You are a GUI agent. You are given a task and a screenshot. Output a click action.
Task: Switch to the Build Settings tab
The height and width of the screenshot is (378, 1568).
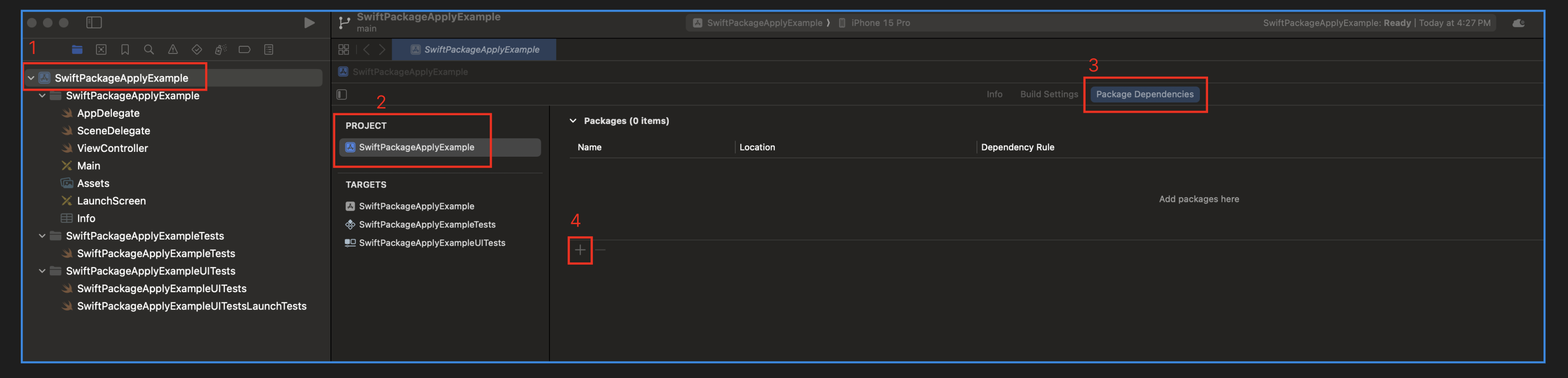point(1049,94)
